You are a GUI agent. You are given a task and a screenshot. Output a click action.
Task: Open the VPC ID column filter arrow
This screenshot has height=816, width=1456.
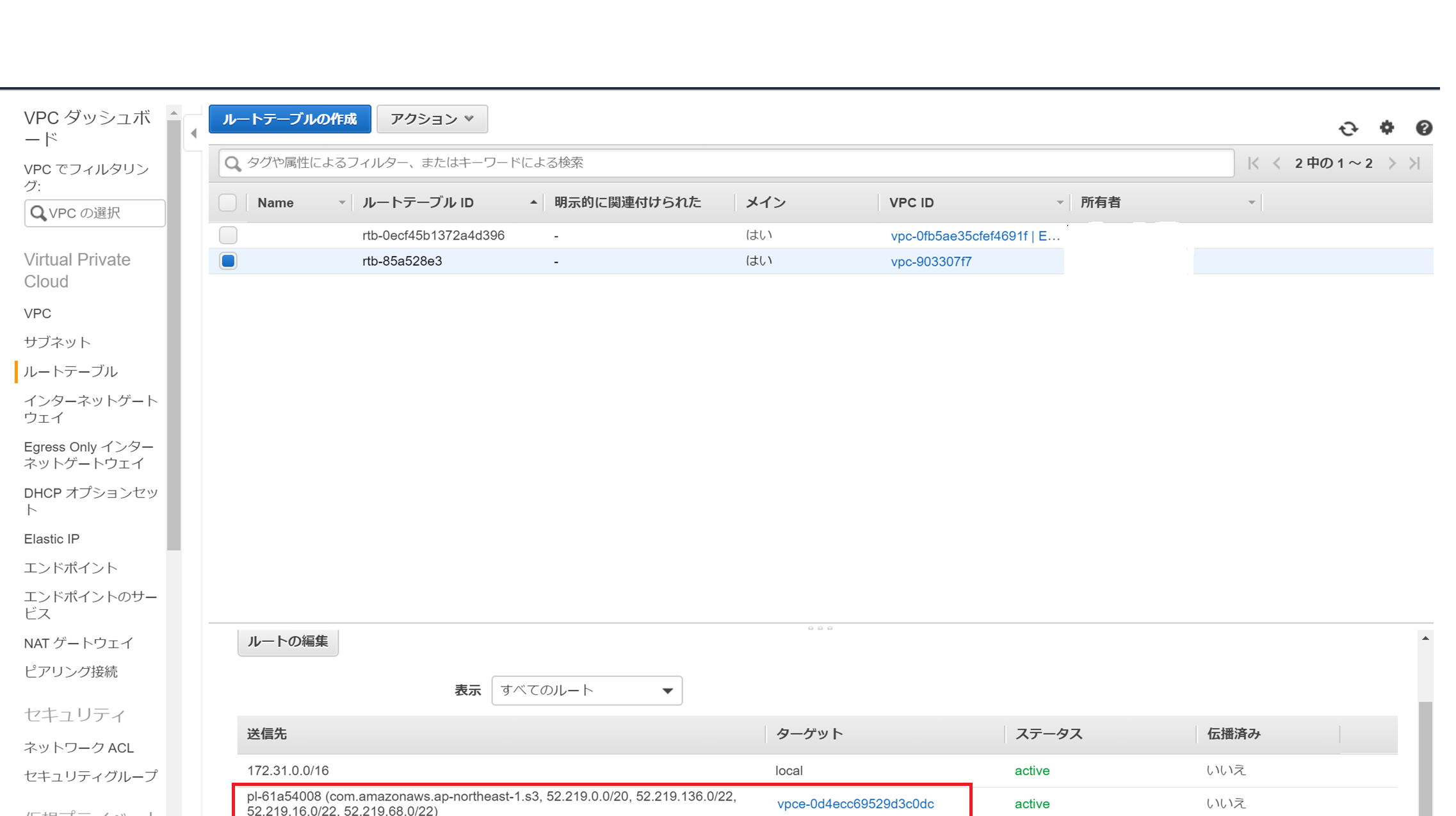(1060, 202)
